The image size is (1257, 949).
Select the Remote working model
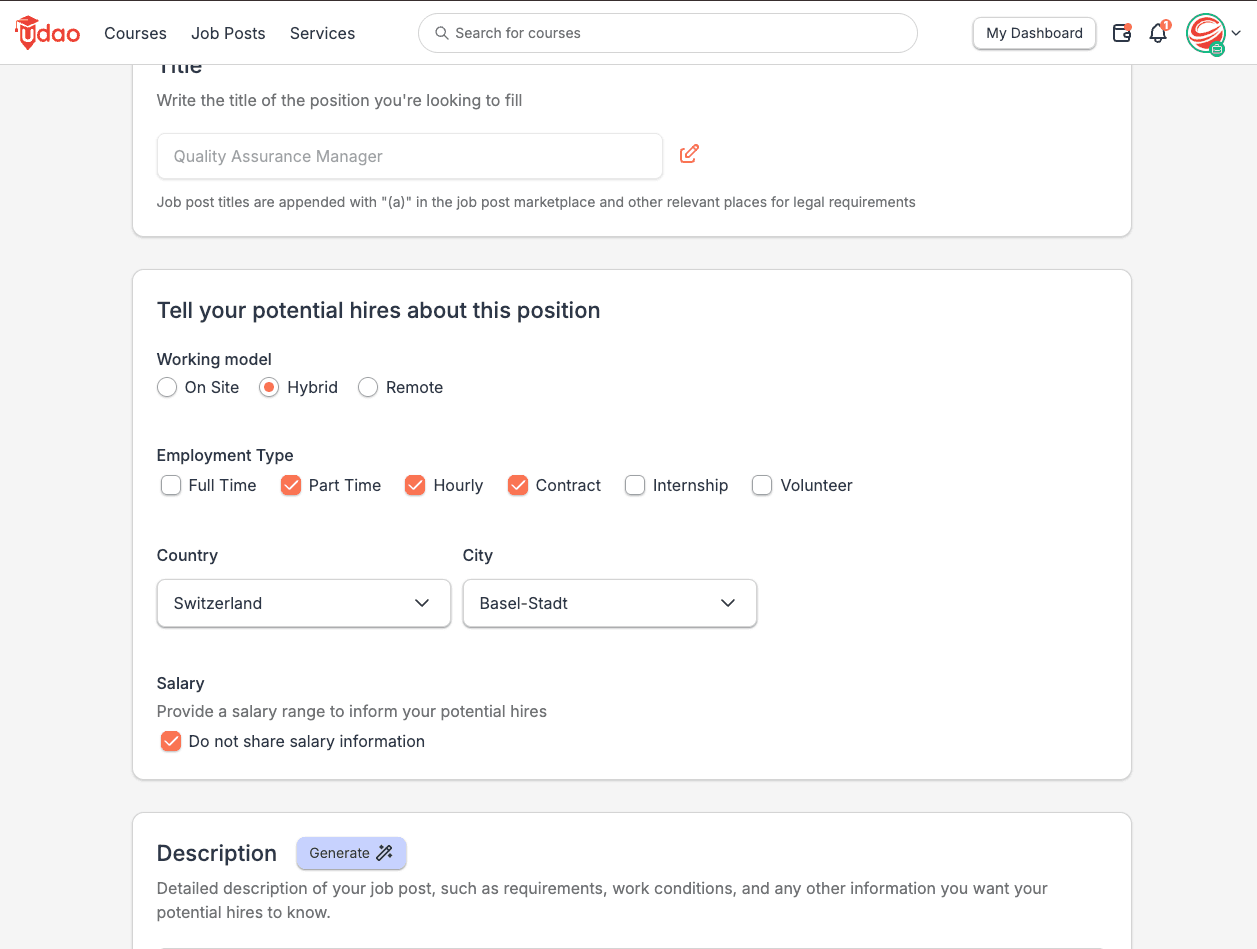click(367, 387)
